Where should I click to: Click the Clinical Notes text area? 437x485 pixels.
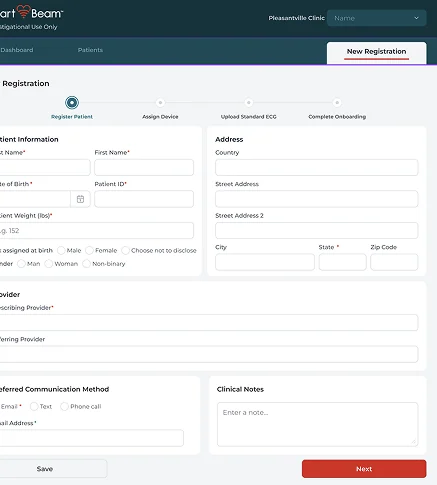pyautogui.click(x=317, y=424)
